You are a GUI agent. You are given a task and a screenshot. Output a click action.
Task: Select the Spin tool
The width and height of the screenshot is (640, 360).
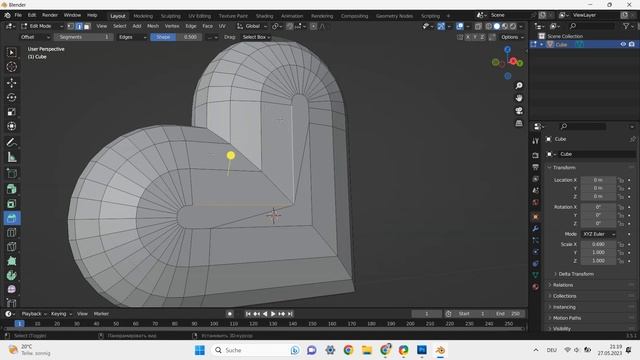tap(11, 275)
